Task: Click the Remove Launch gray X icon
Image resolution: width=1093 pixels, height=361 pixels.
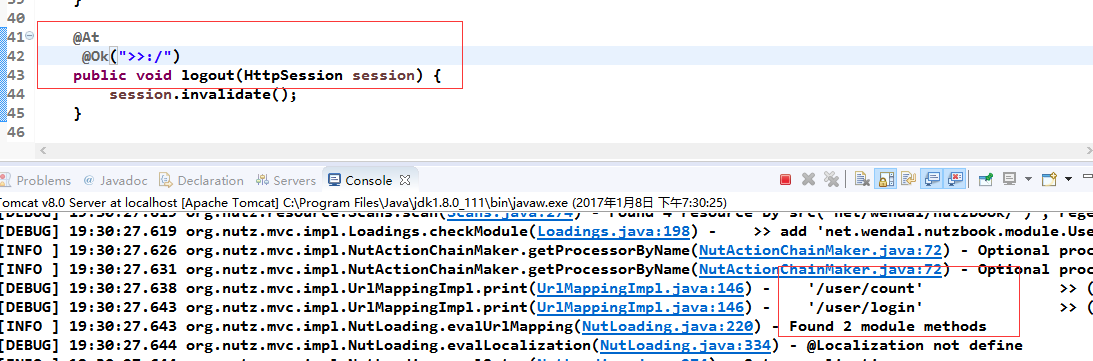Action: [809, 179]
